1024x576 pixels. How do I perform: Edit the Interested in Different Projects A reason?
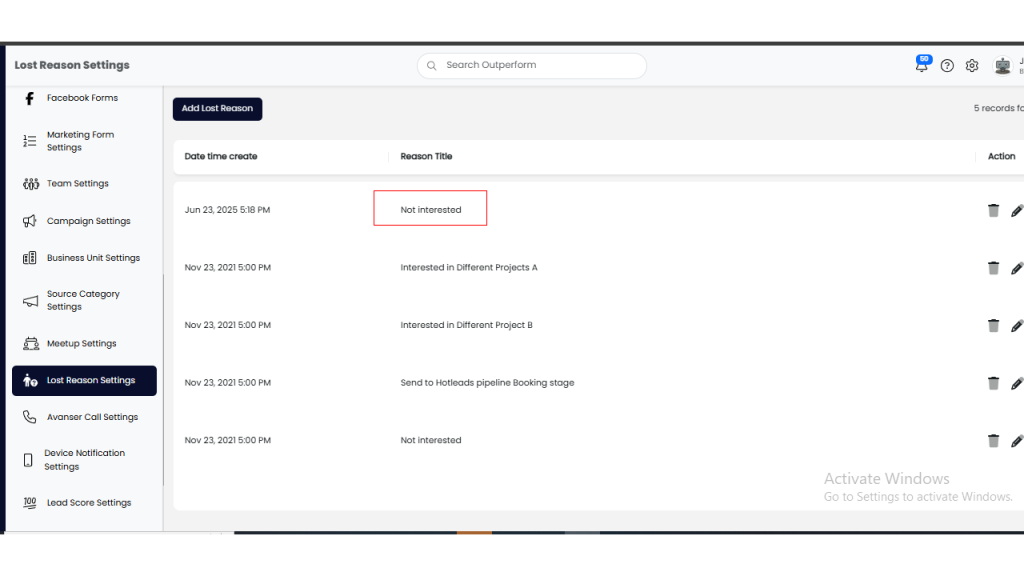1017,268
